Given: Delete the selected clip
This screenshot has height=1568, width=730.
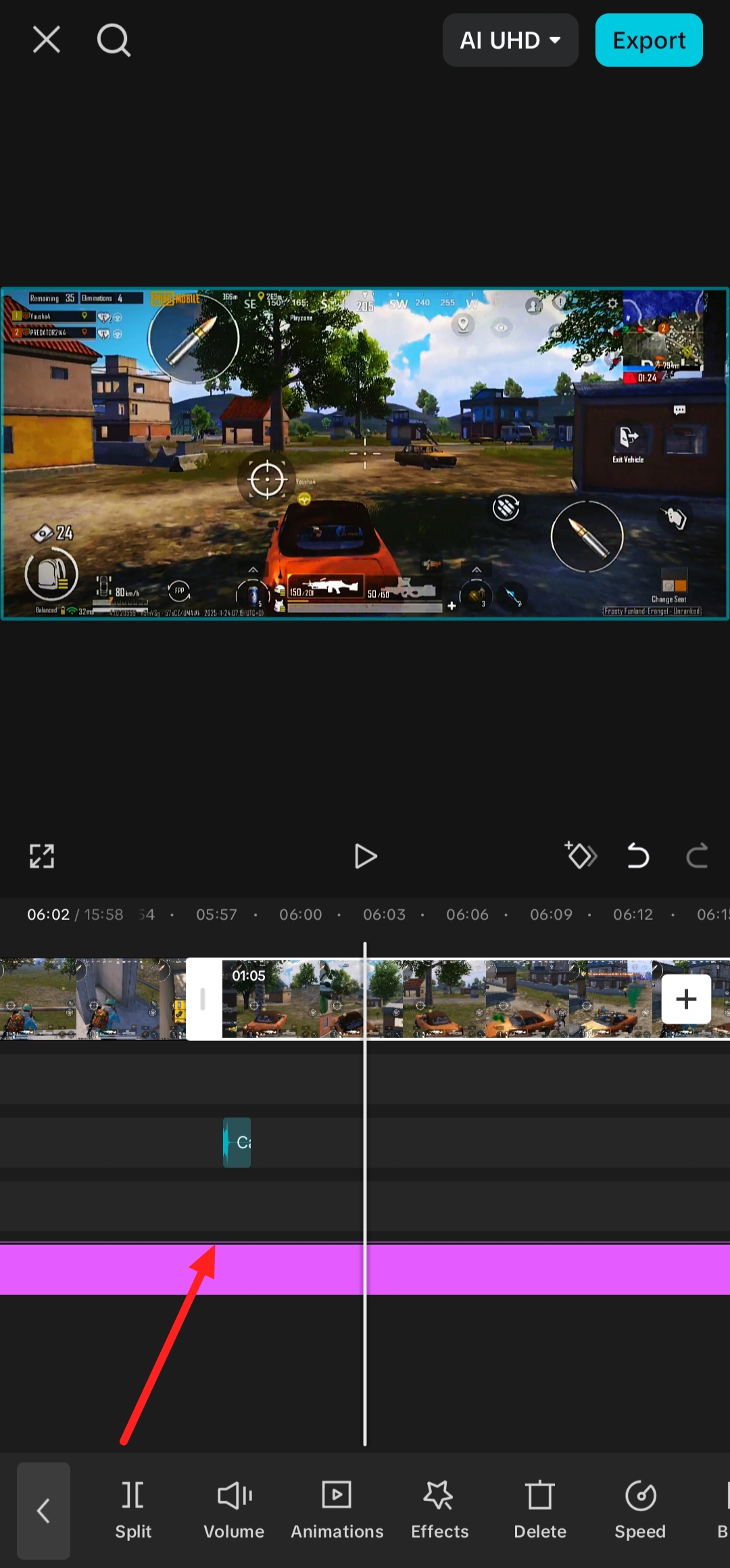Looking at the screenshot, I should point(540,1511).
